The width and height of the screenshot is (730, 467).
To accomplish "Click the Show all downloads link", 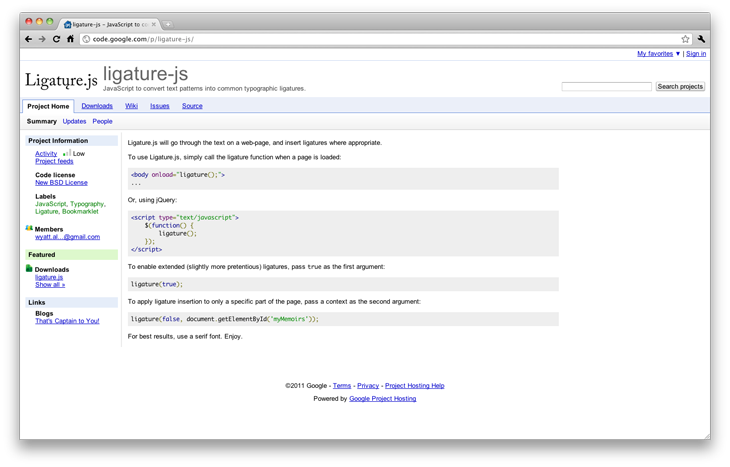I will (50, 285).
